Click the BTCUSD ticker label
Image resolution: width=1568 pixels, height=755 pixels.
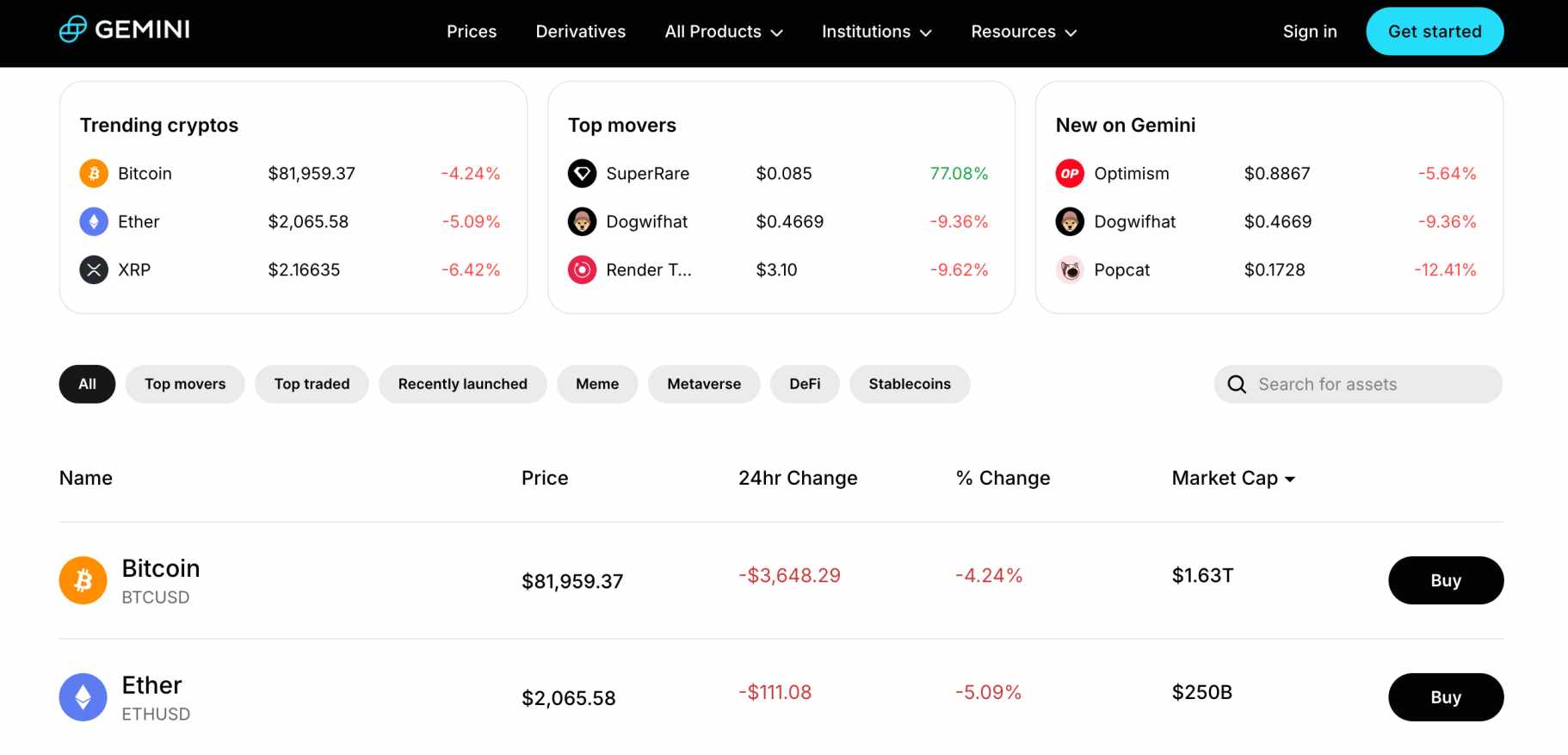pos(155,597)
